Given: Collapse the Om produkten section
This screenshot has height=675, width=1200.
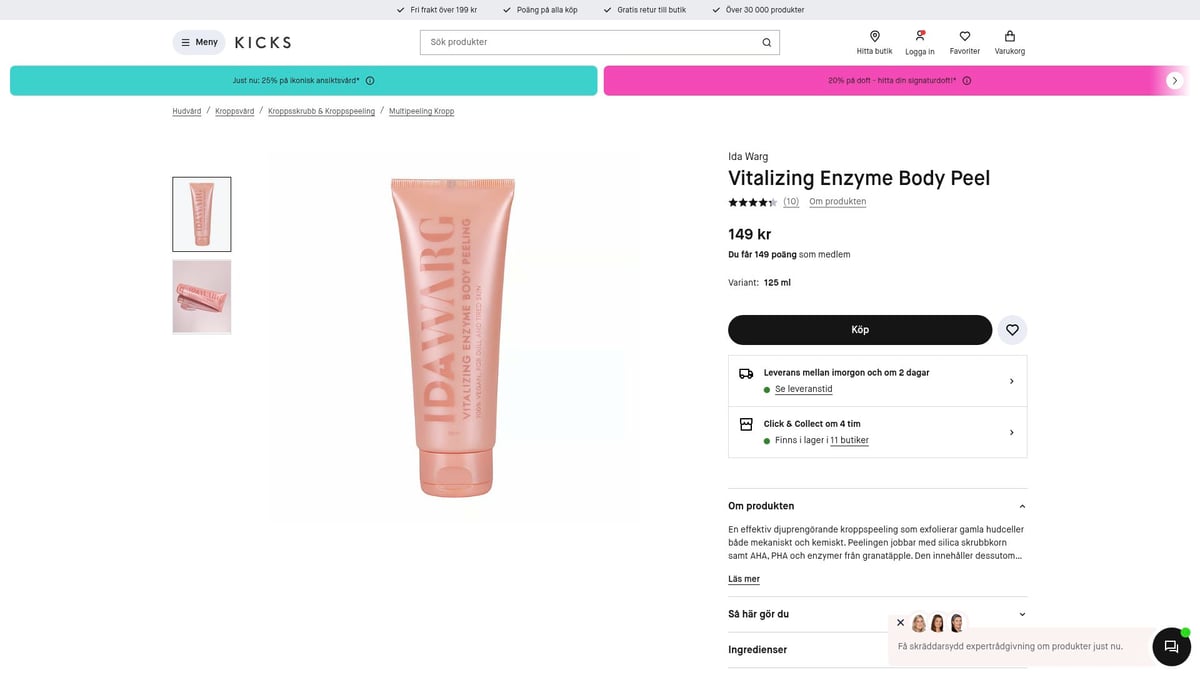Looking at the screenshot, I should pyautogui.click(x=1021, y=506).
